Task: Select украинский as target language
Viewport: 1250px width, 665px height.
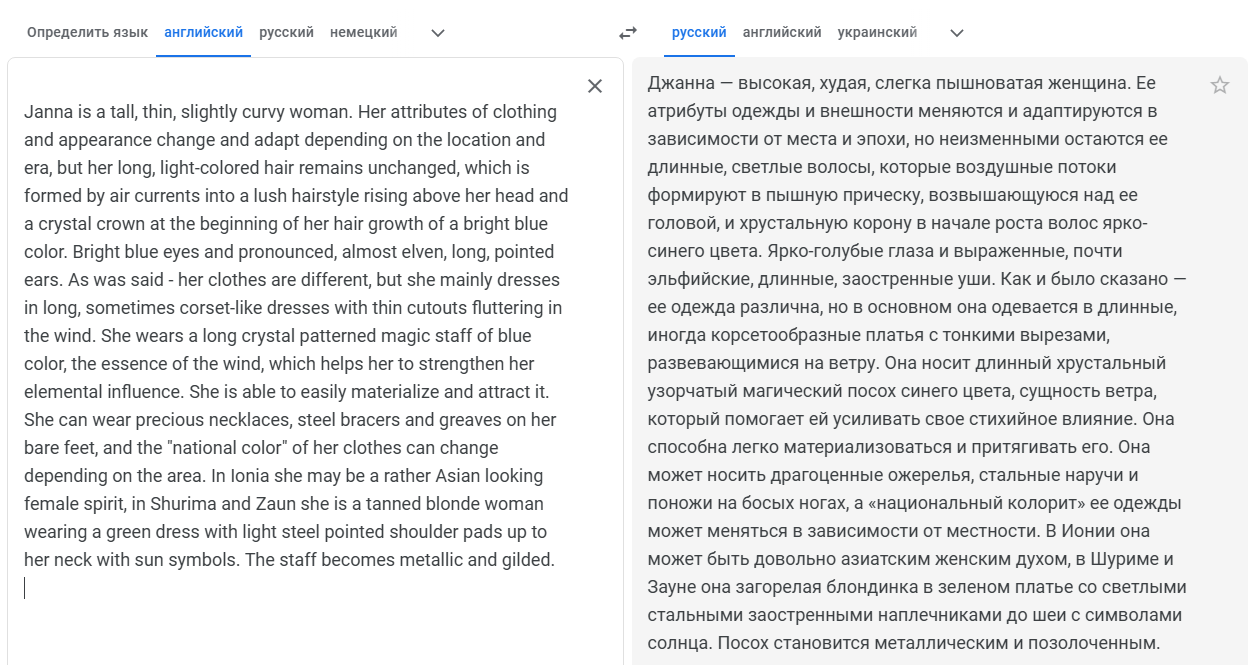Action: point(877,32)
